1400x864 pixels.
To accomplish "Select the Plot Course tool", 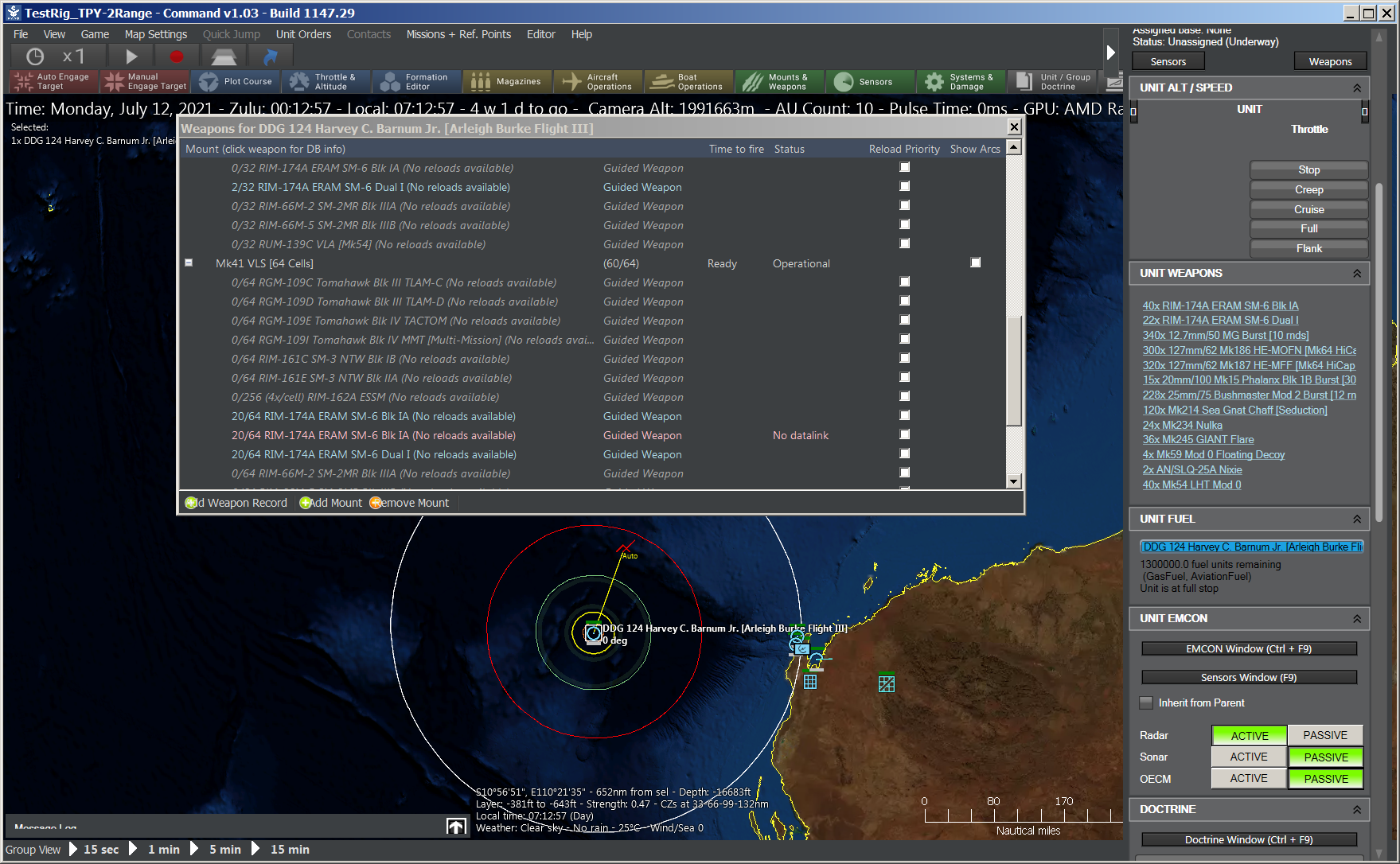I will (236, 81).
